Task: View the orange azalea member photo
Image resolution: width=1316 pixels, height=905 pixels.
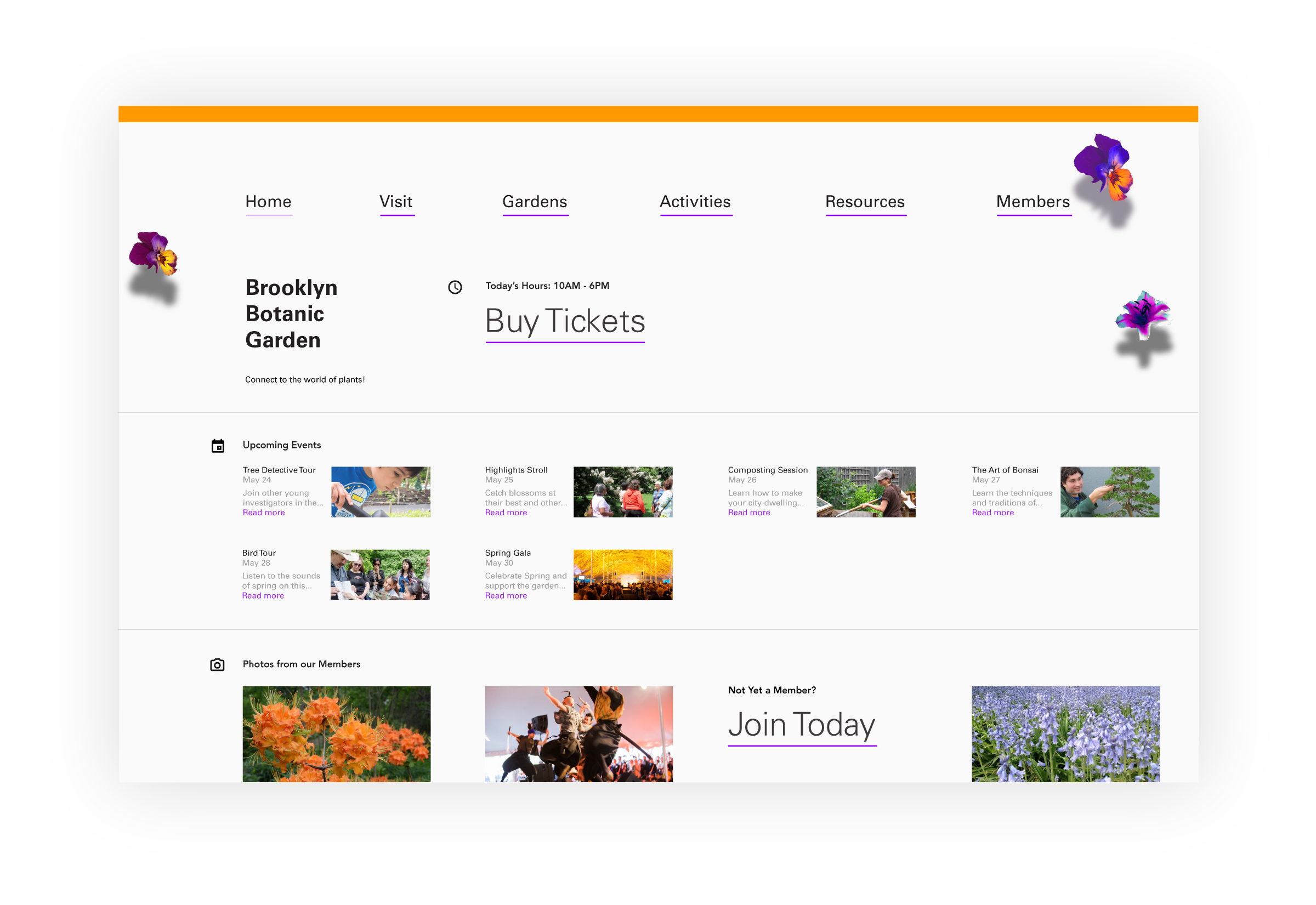Action: point(336,734)
